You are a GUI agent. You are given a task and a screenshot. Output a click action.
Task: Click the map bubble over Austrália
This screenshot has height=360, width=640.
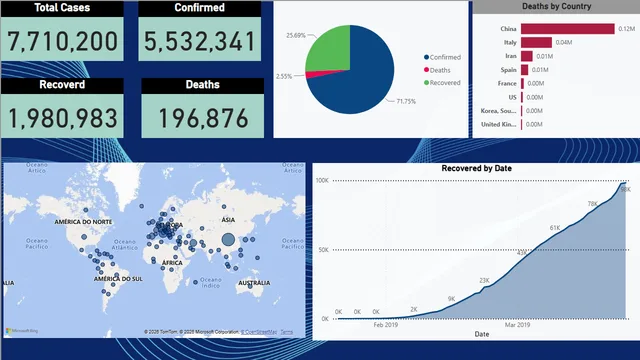point(250,286)
